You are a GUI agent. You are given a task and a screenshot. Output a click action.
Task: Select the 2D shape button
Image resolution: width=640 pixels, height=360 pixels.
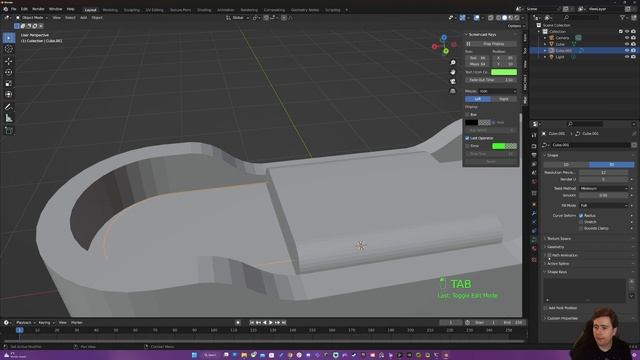tap(566, 164)
